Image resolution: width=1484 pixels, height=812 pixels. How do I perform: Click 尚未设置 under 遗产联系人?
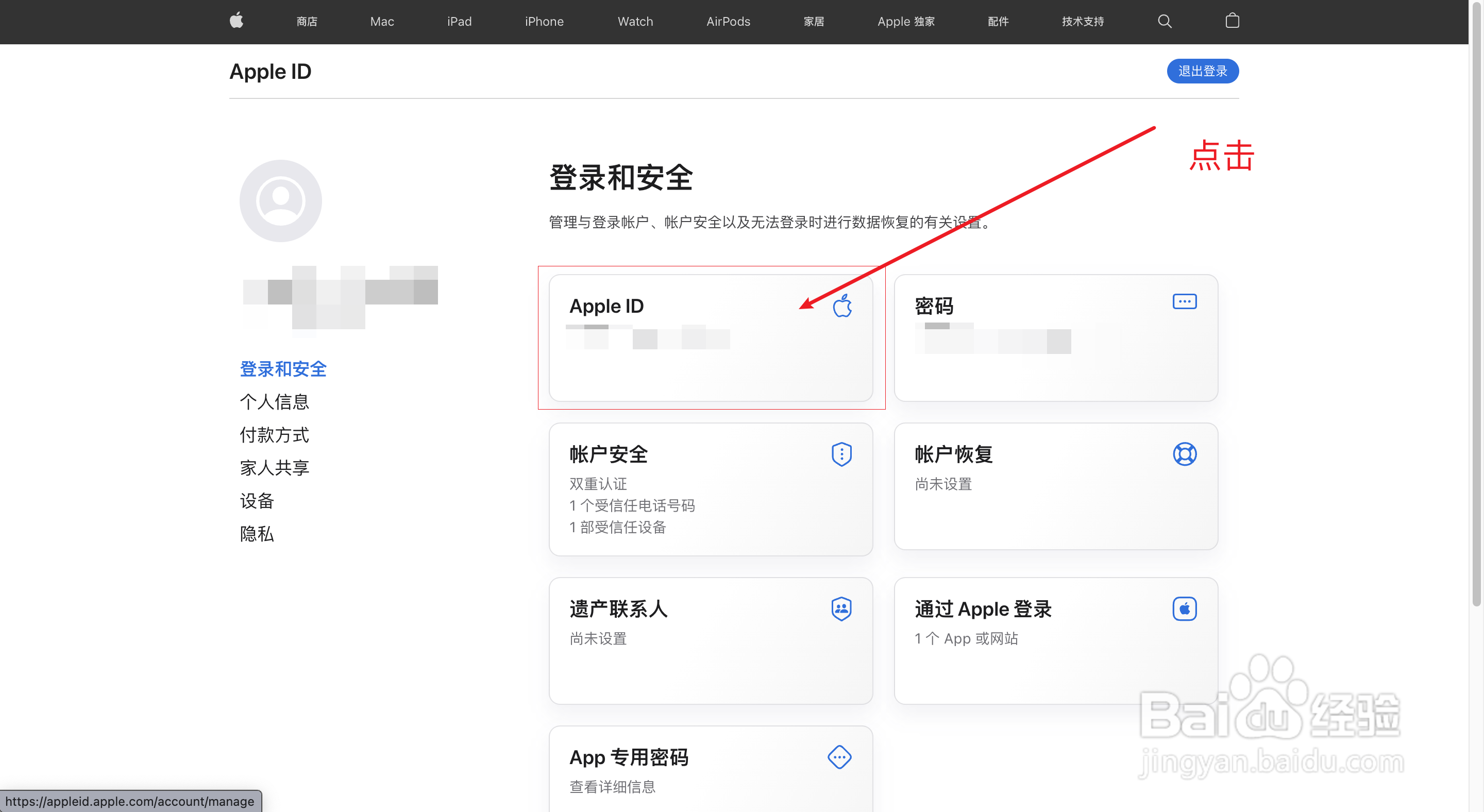coord(598,638)
